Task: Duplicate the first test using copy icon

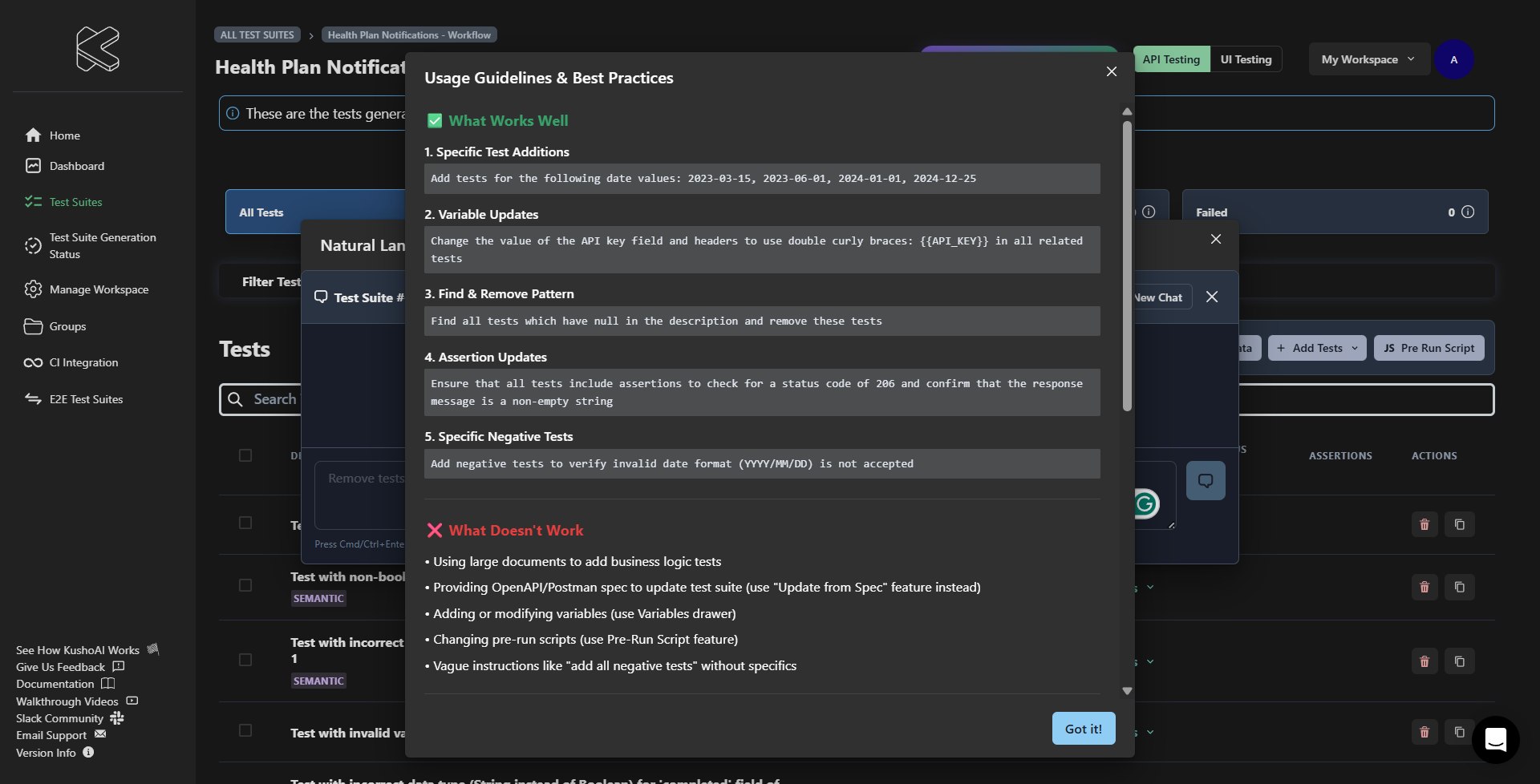Action: (x=1459, y=525)
